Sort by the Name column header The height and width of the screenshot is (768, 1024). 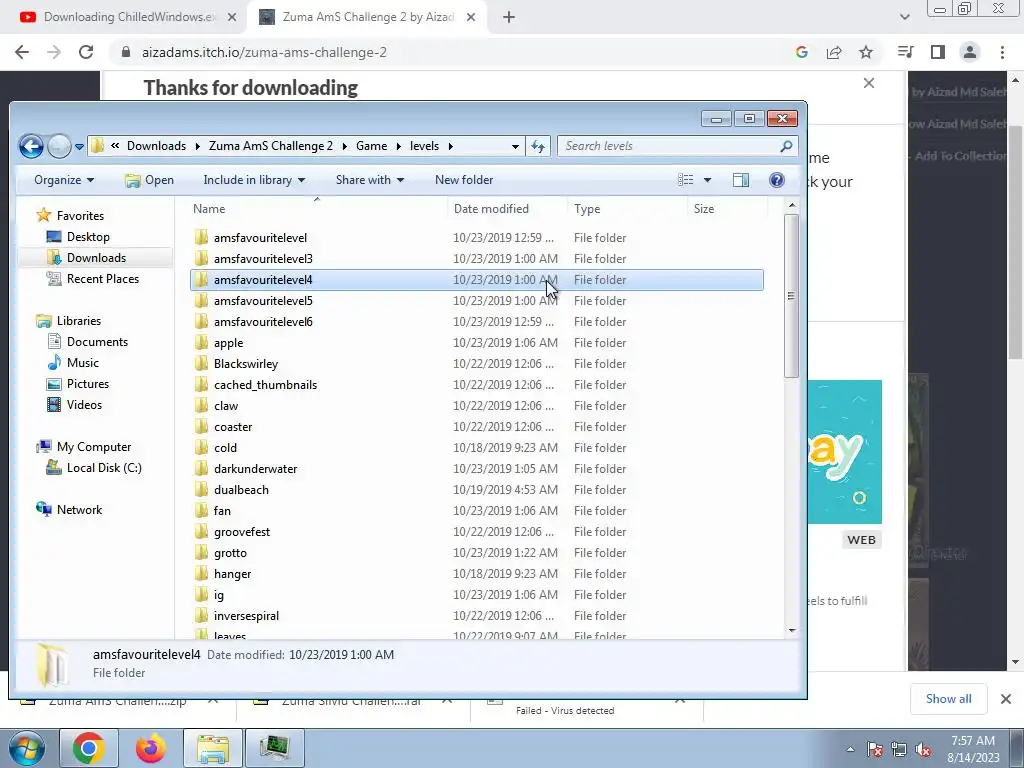(209, 209)
